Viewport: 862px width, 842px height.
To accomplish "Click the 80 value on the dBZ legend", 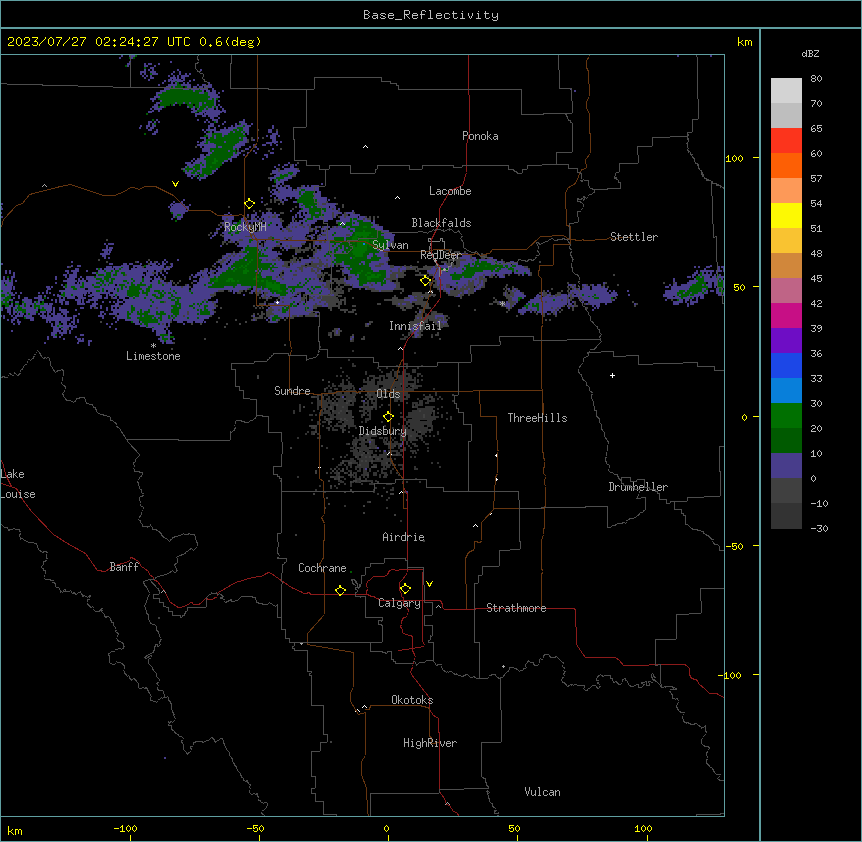I will [816, 79].
